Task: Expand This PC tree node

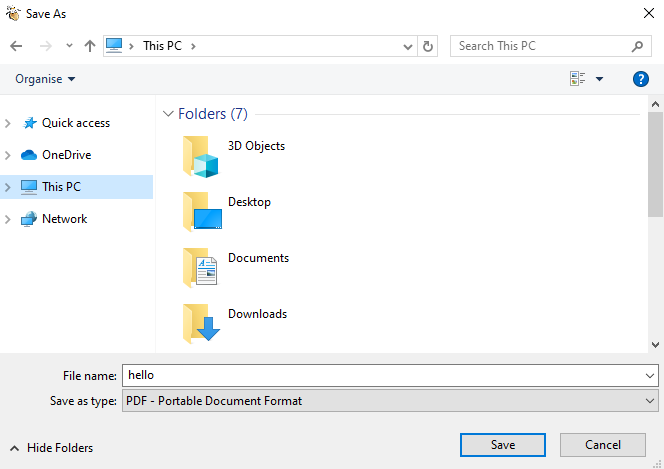Action: [x=8, y=187]
